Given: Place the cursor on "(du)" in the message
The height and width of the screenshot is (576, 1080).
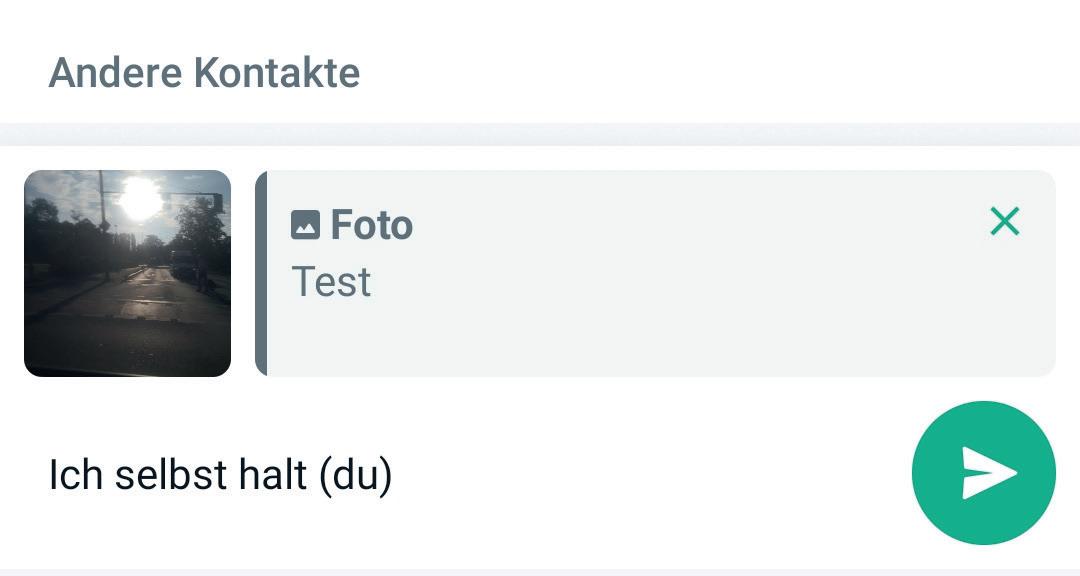Looking at the screenshot, I should 355,475.
